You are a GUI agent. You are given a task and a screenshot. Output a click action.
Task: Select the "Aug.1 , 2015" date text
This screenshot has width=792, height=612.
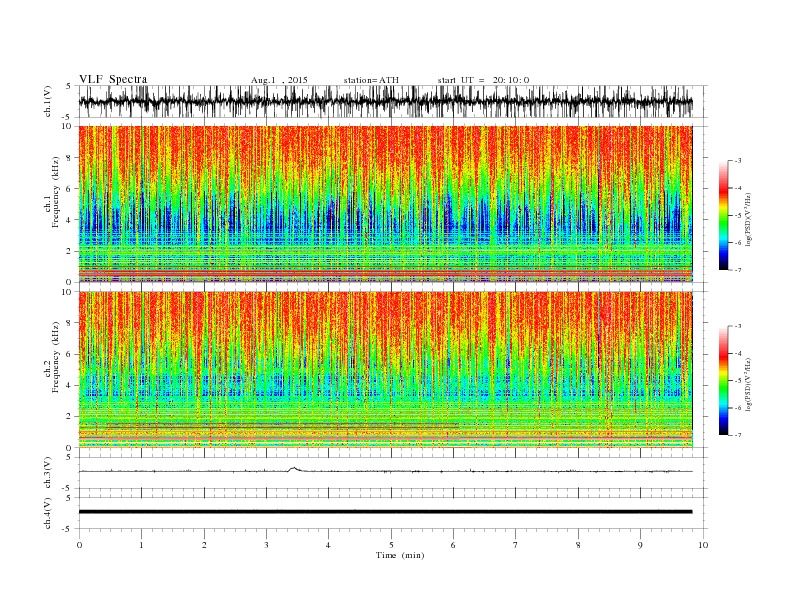coord(279,80)
